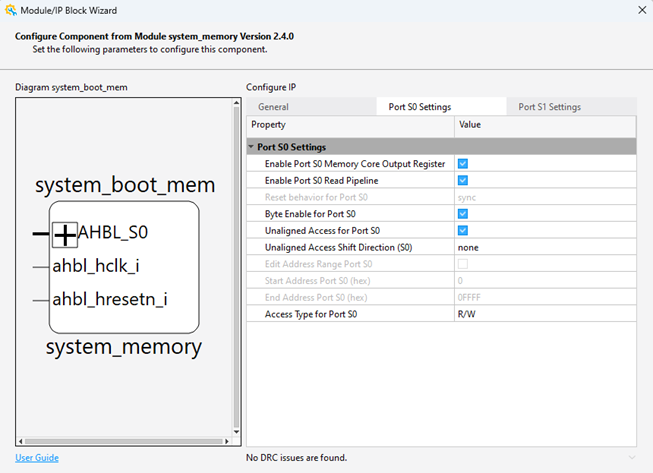Click the 'No DRC issues are found.' message

click(x=297, y=458)
